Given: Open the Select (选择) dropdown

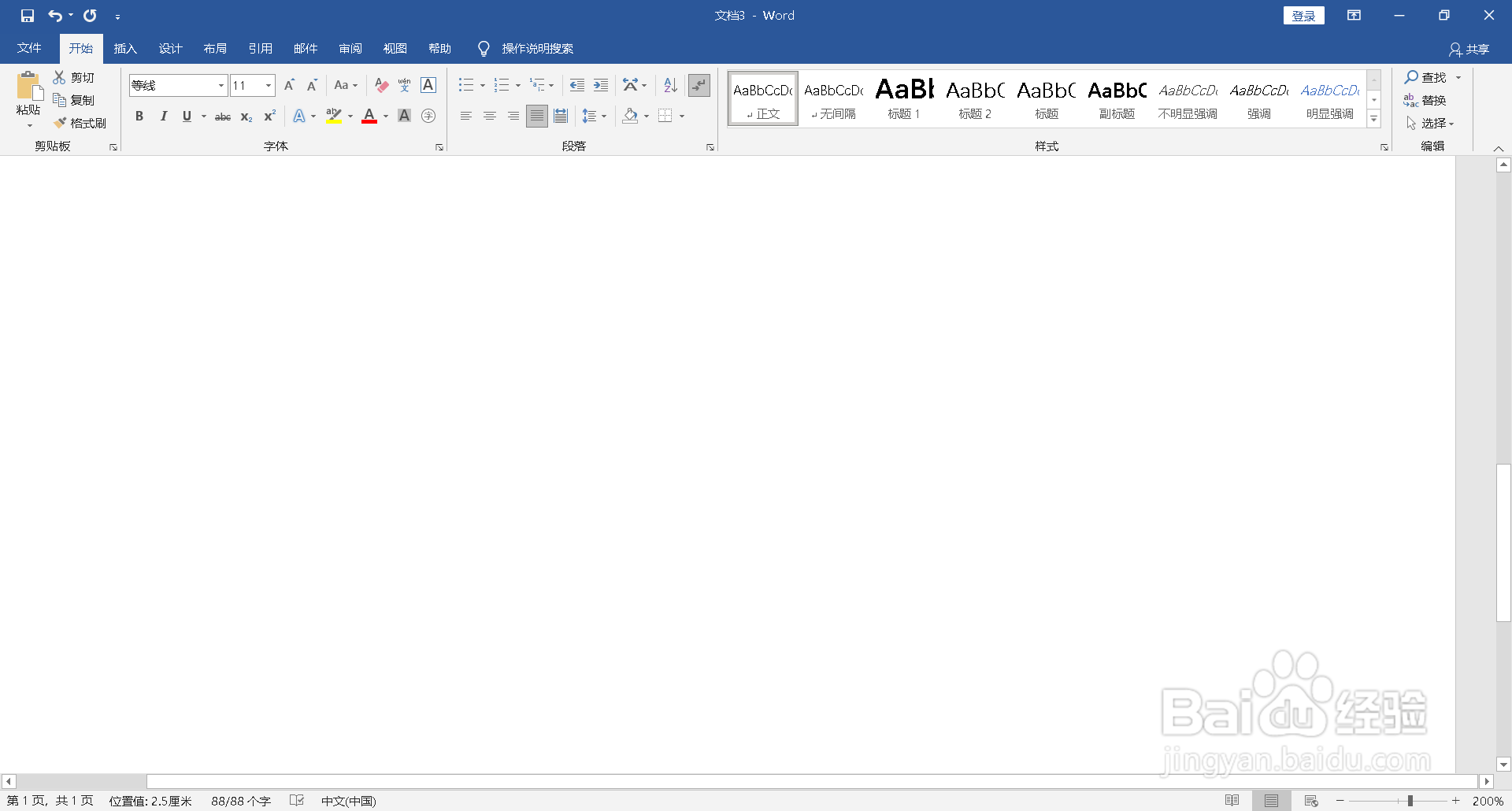Looking at the screenshot, I should tap(1430, 123).
